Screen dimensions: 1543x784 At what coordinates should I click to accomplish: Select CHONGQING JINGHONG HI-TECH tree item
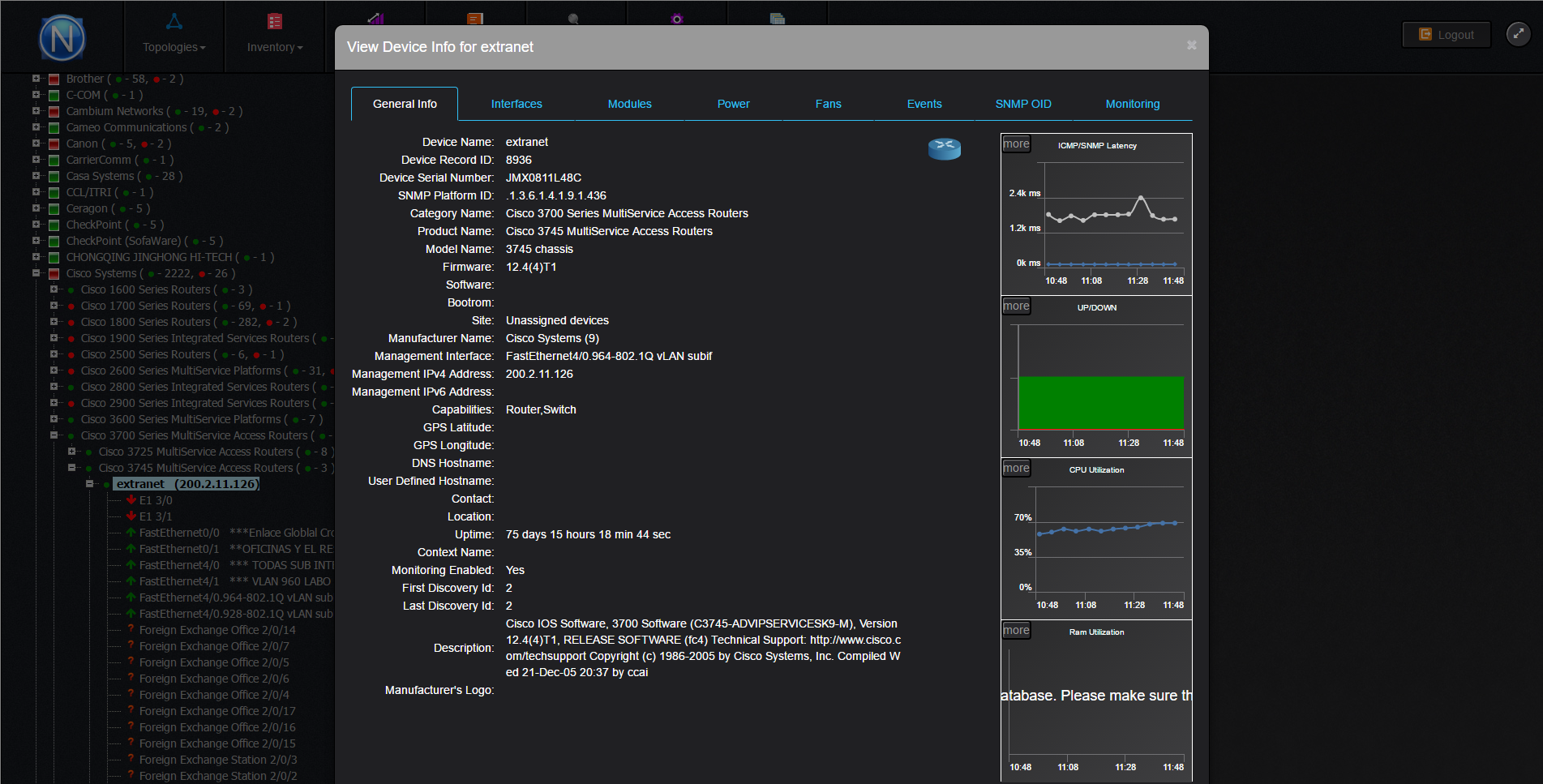[x=149, y=257]
